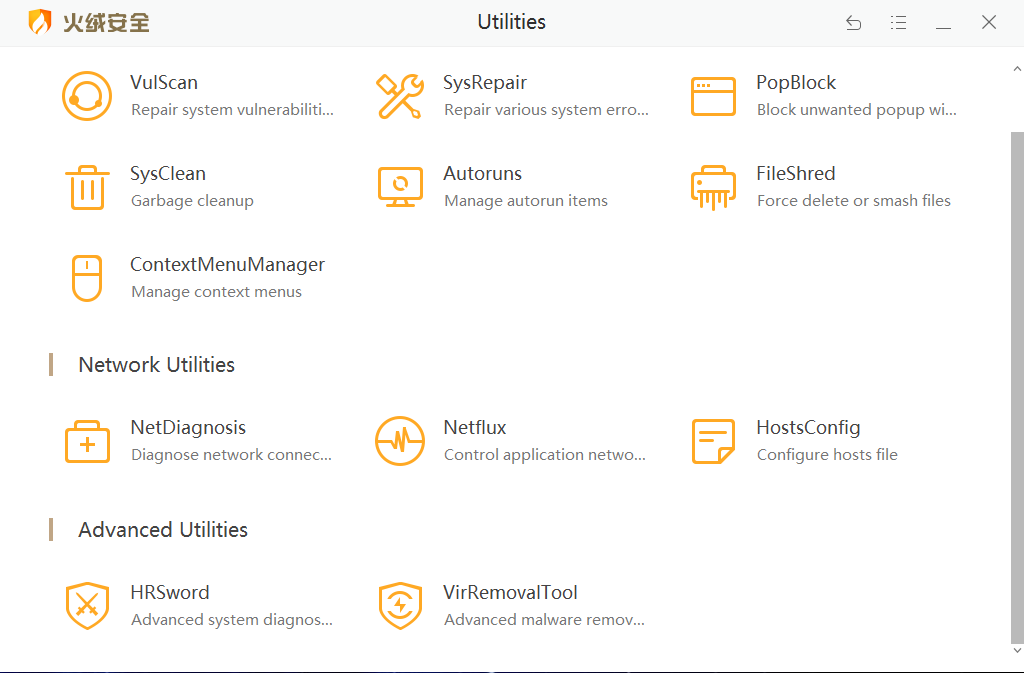Click 'Configure hosts file' description
Viewport: 1024px width, 673px height.
click(827, 455)
